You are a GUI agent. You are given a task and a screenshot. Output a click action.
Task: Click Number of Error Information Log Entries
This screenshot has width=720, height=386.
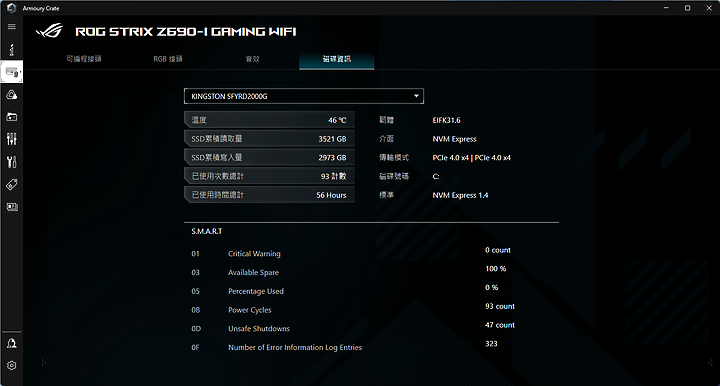click(295, 347)
